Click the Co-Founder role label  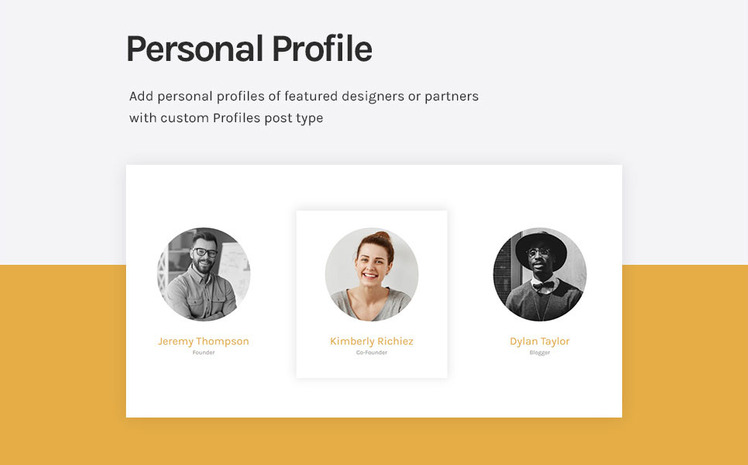coord(372,352)
